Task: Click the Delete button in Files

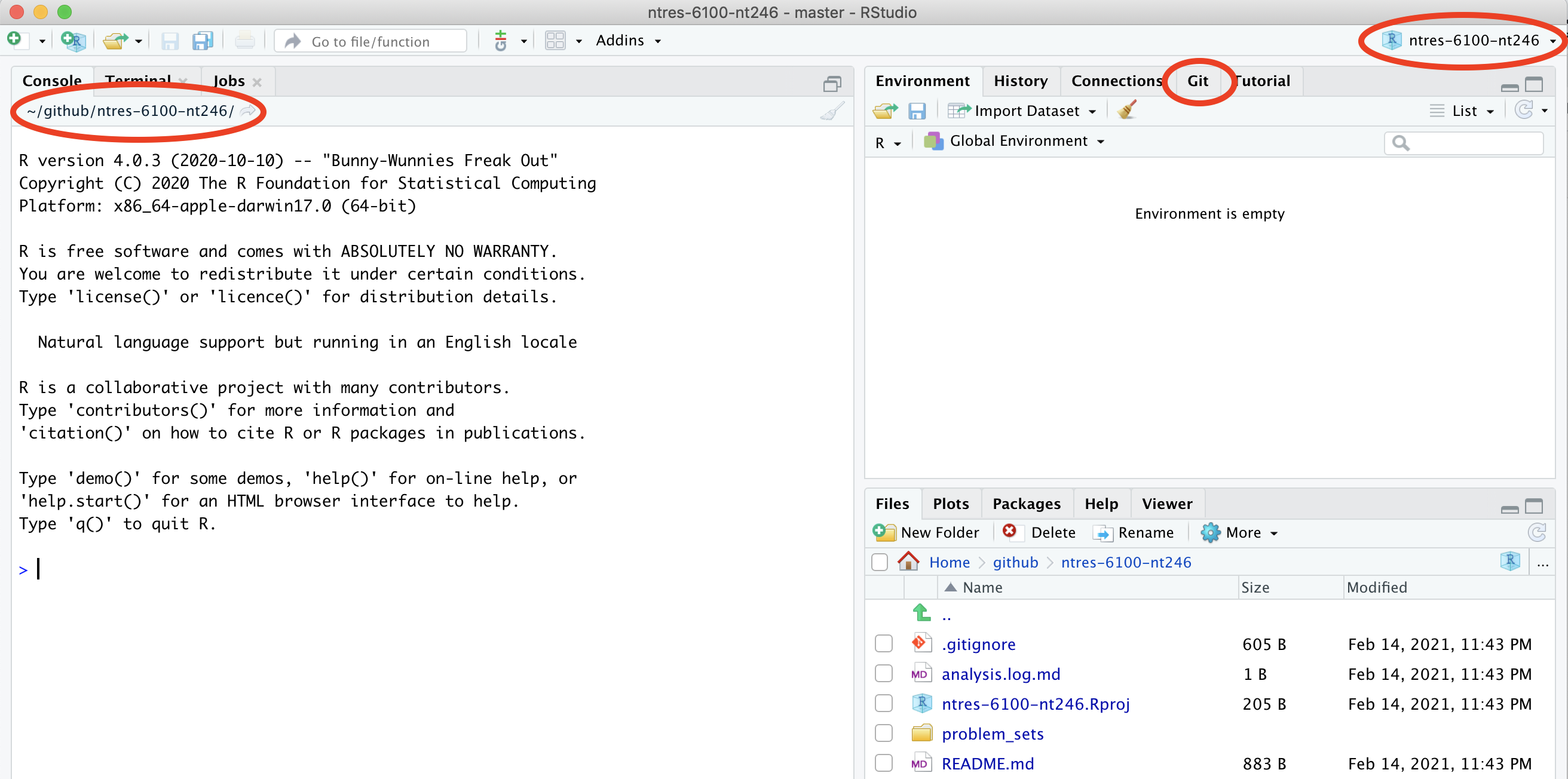Action: pyautogui.click(x=1040, y=532)
